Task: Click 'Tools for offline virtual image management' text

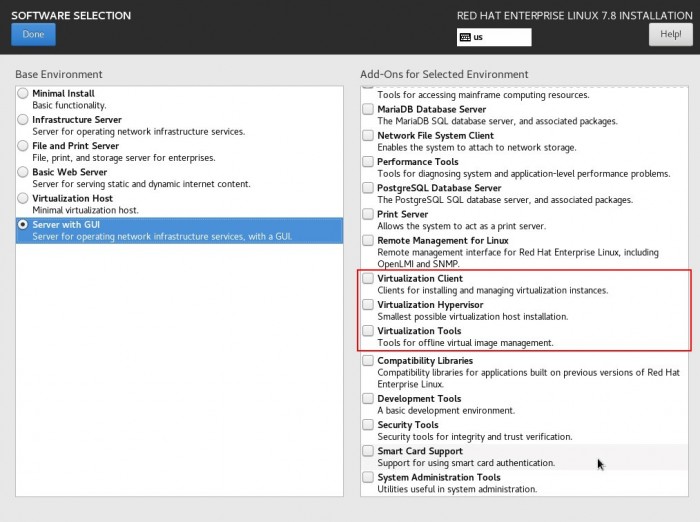Action: [465, 343]
